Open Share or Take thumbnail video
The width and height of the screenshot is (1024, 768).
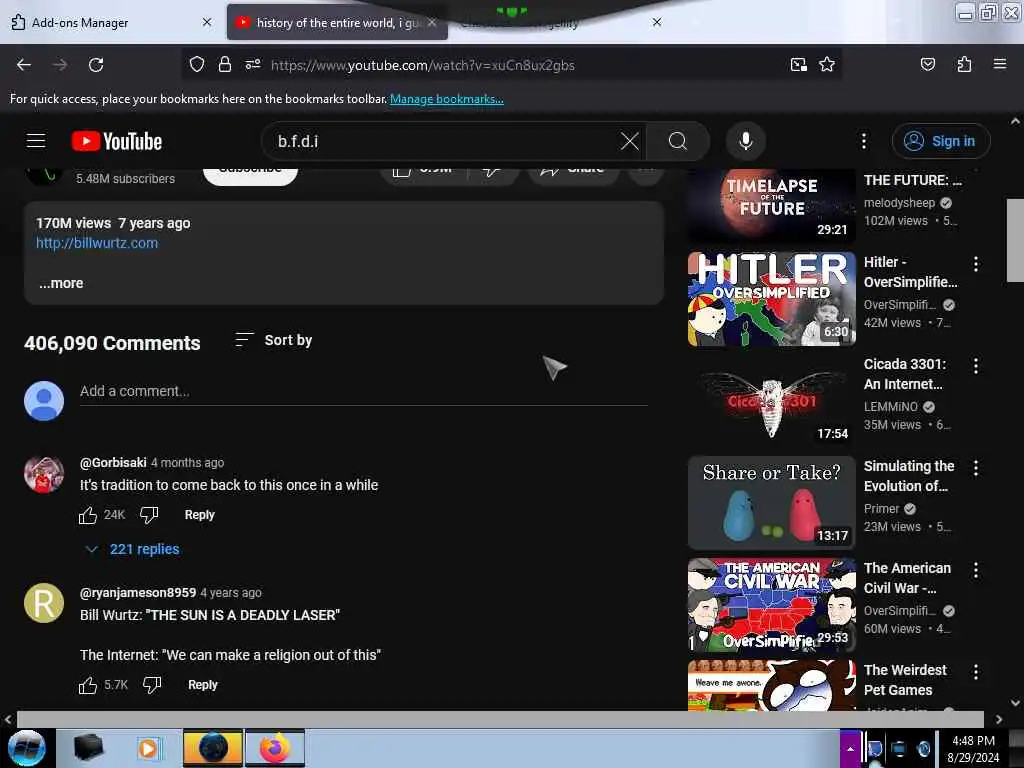pos(771,503)
